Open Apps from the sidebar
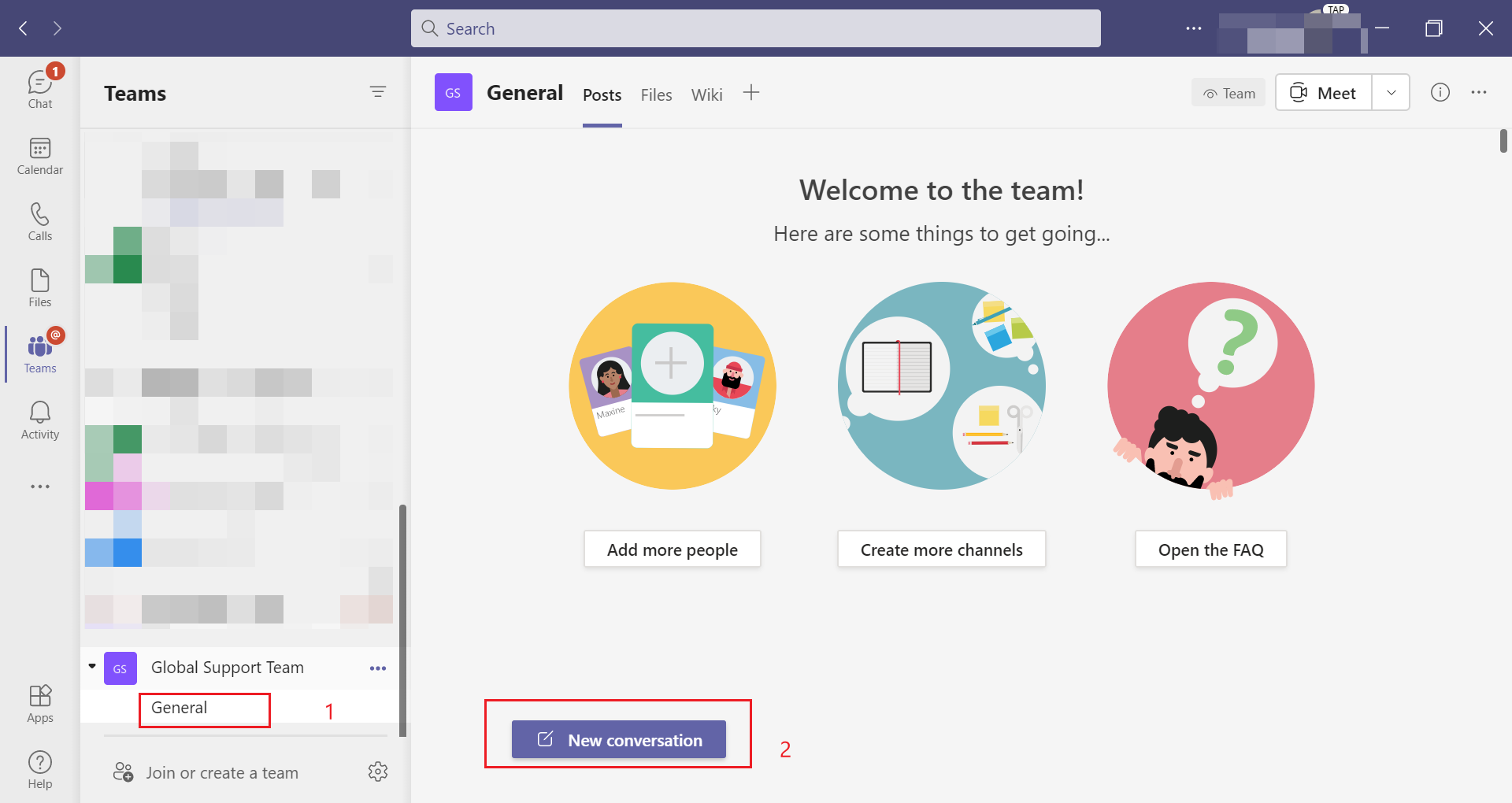This screenshot has height=803, width=1512. click(x=39, y=703)
